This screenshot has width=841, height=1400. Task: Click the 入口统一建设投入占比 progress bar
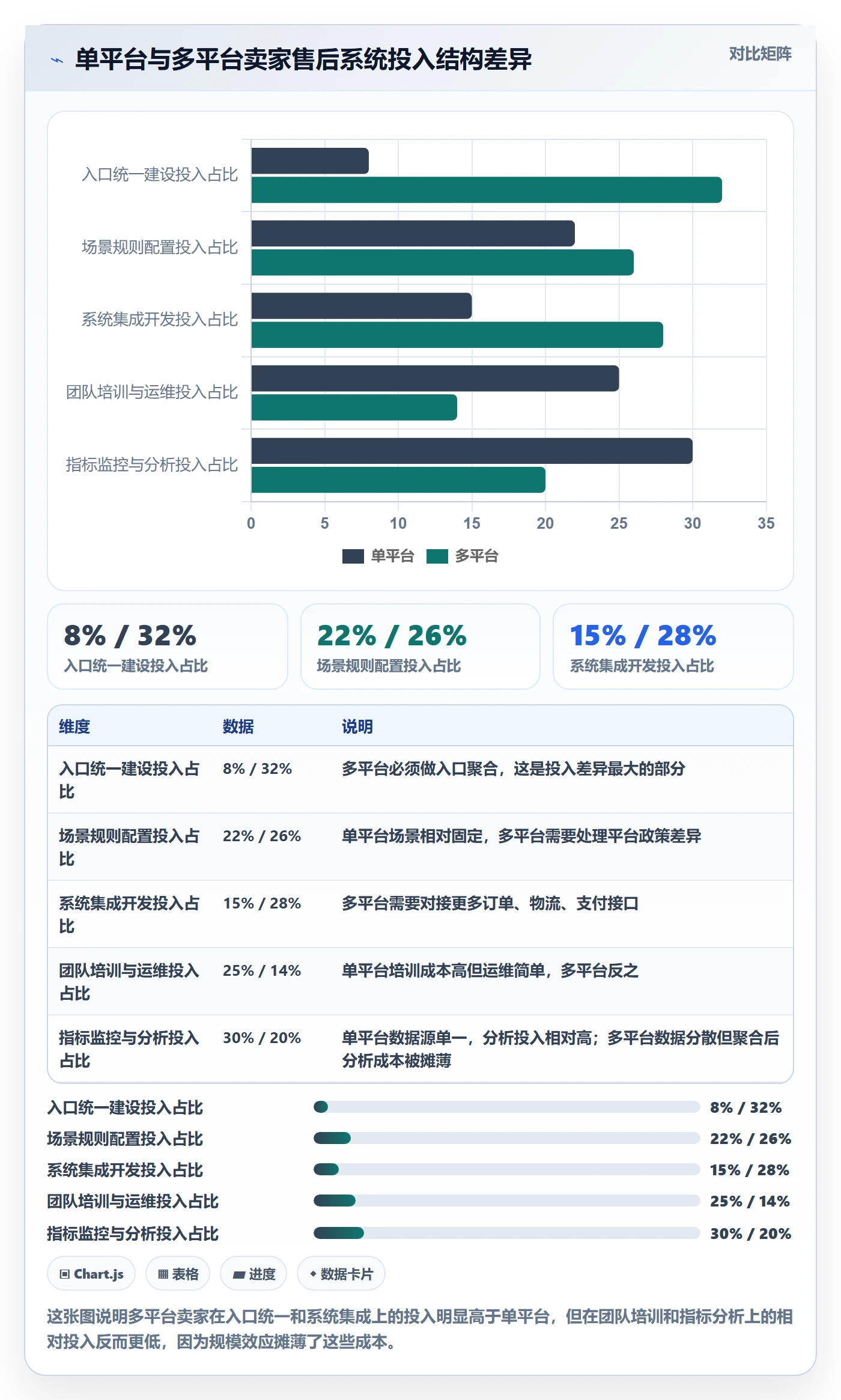506,1107
